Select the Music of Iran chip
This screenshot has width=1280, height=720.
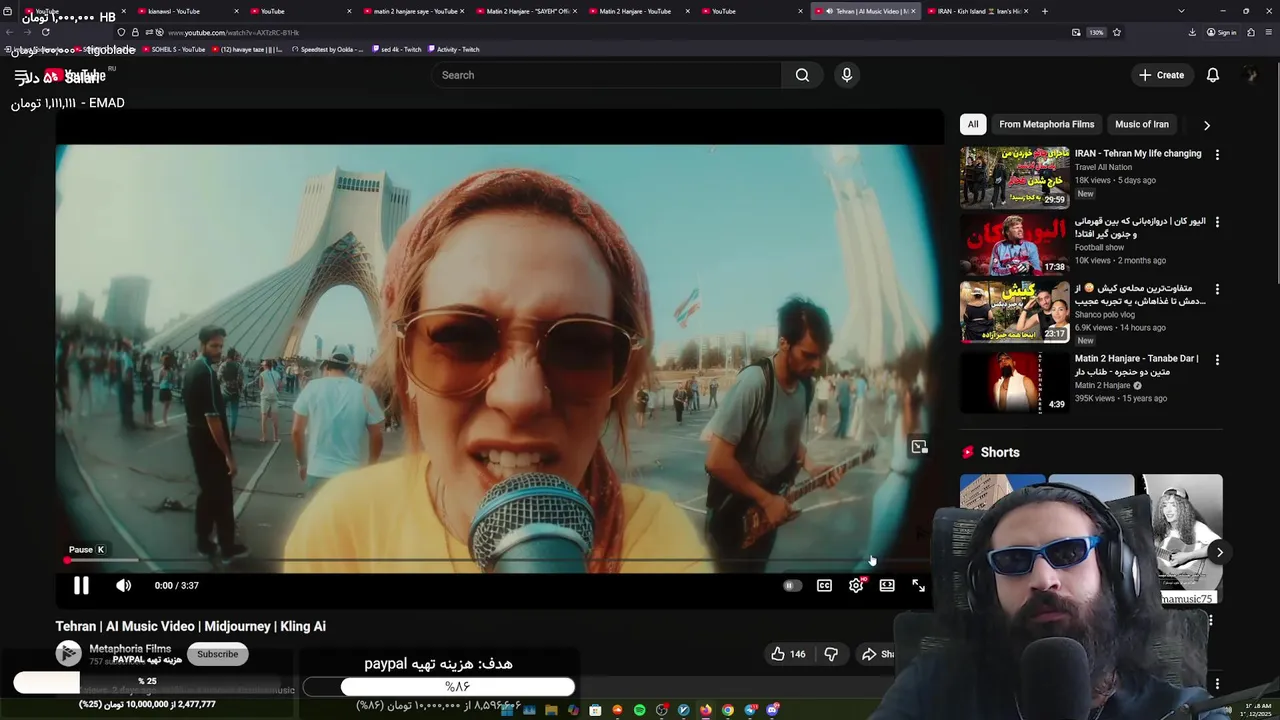click(1142, 124)
